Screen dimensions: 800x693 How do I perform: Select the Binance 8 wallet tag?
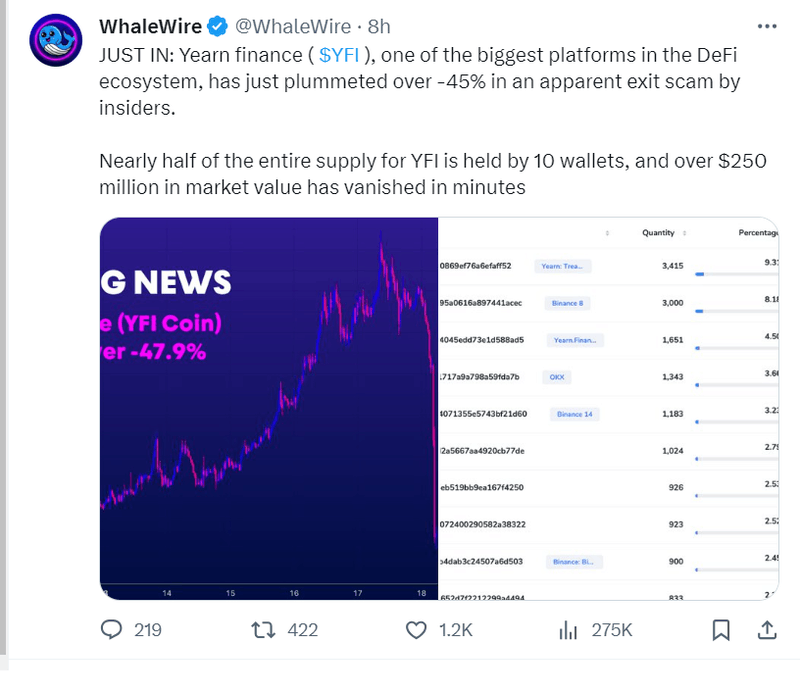click(567, 303)
